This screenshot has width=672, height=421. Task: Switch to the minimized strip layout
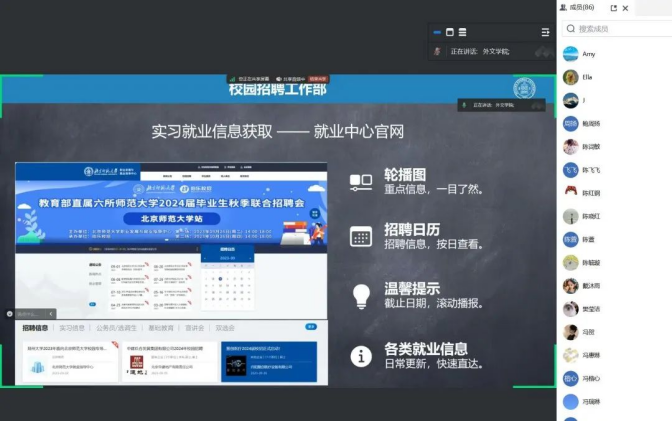point(436,32)
